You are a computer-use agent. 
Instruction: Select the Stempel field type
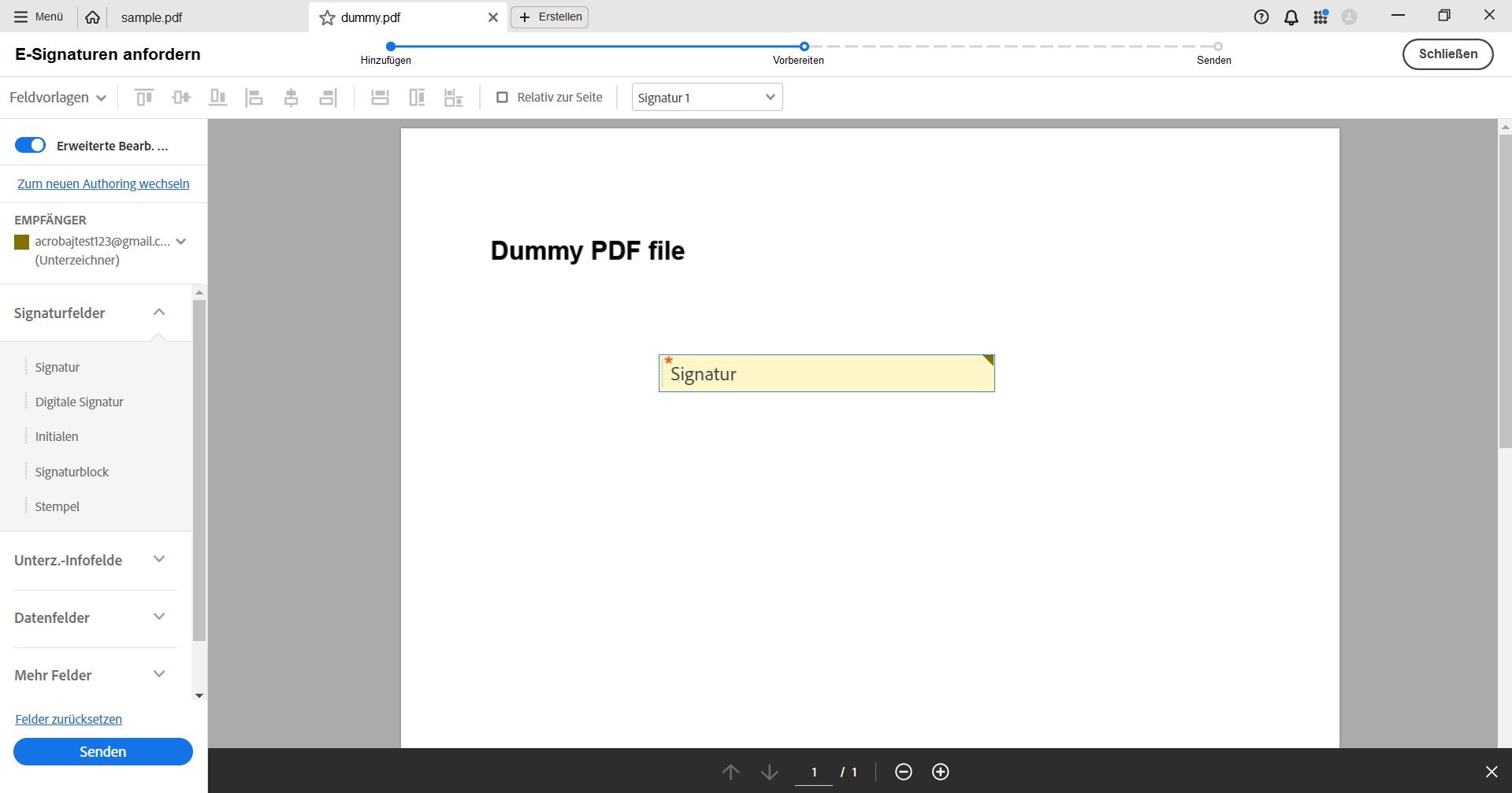click(x=58, y=506)
